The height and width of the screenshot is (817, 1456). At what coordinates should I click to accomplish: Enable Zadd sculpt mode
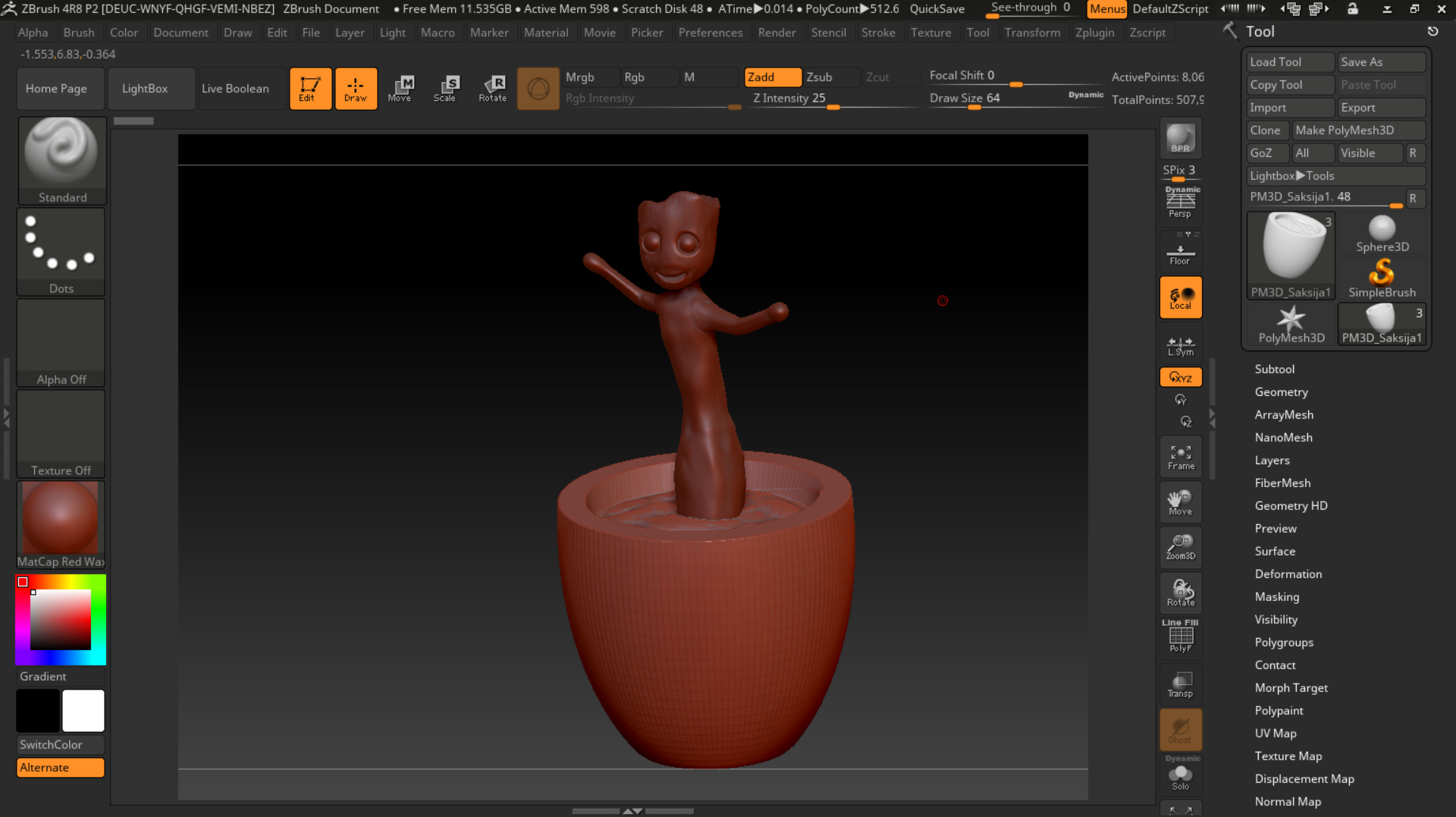[x=773, y=77]
